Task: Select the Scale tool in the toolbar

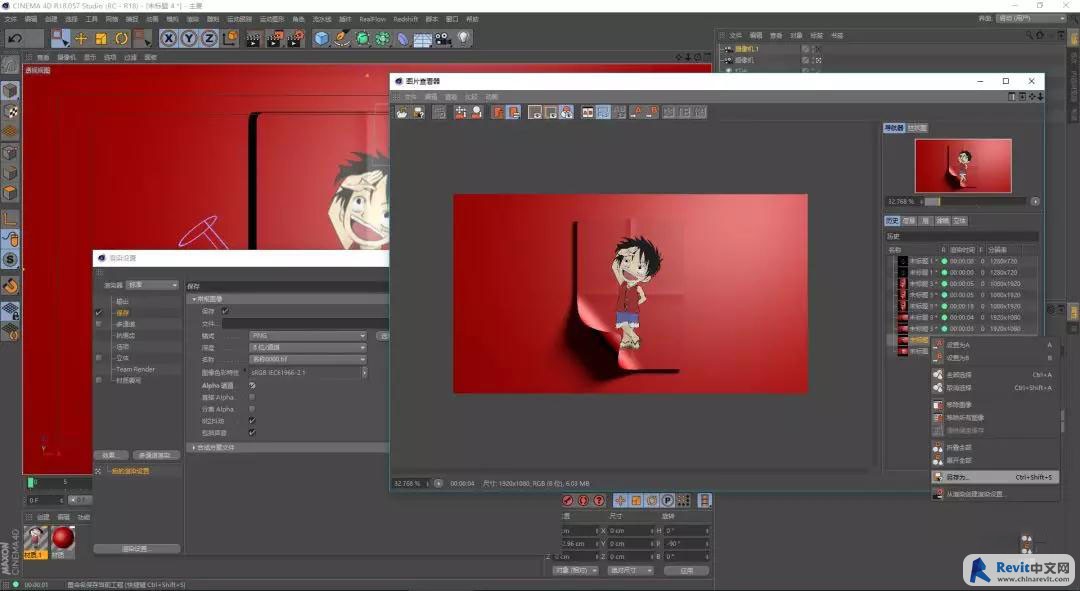Action: pos(101,39)
